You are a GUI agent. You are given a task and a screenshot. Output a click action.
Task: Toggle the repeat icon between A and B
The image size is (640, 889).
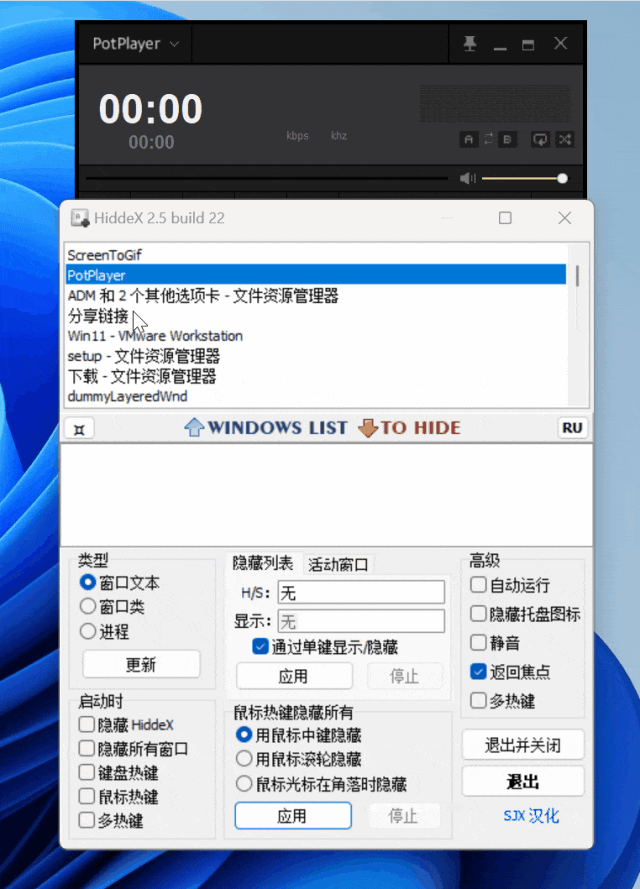(488, 139)
